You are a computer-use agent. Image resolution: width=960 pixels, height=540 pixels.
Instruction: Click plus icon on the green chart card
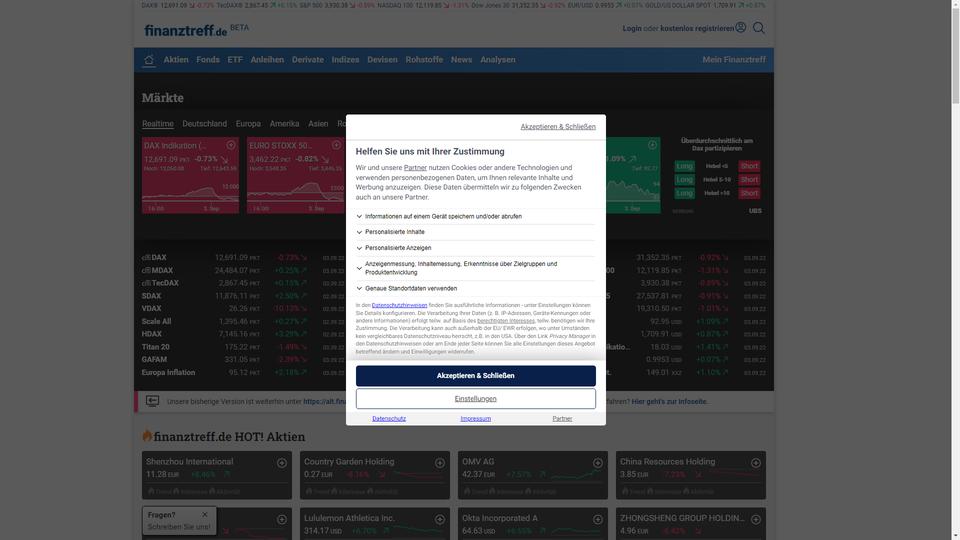click(x=652, y=145)
